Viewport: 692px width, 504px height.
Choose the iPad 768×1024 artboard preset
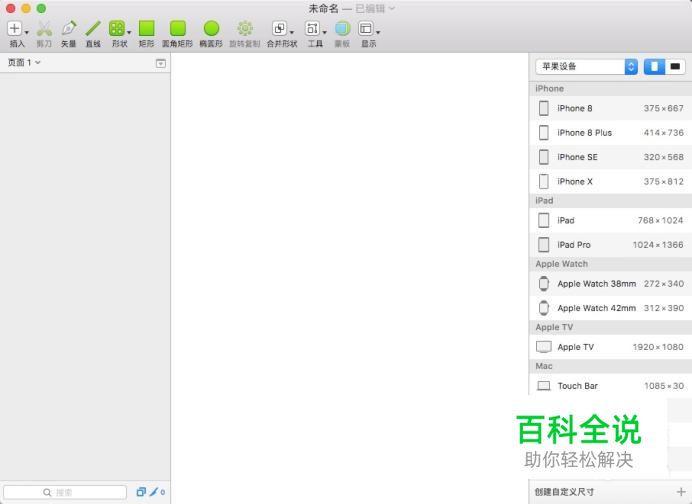pyautogui.click(x=610, y=220)
